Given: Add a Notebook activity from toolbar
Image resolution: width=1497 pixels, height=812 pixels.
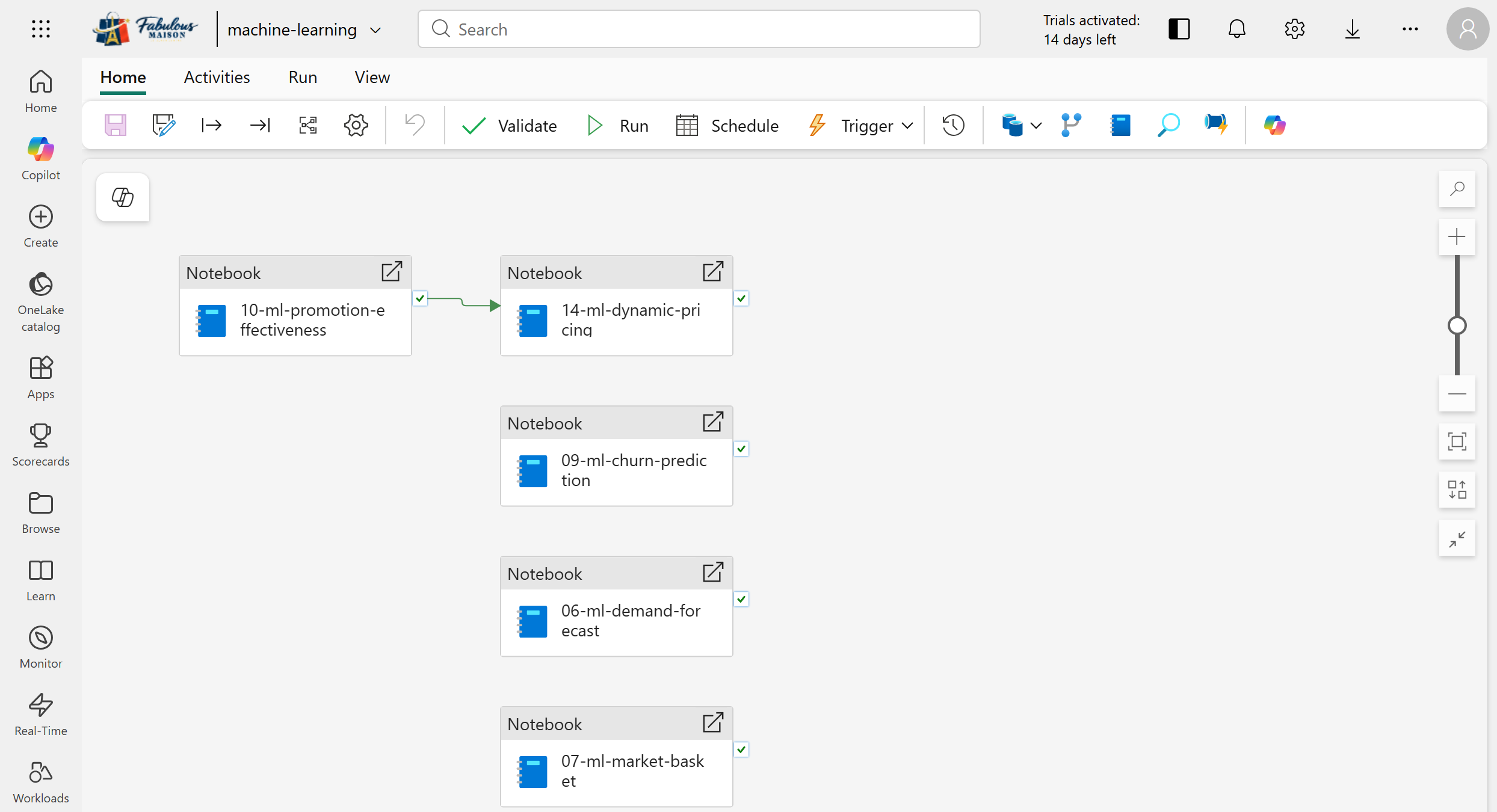Looking at the screenshot, I should point(1120,125).
